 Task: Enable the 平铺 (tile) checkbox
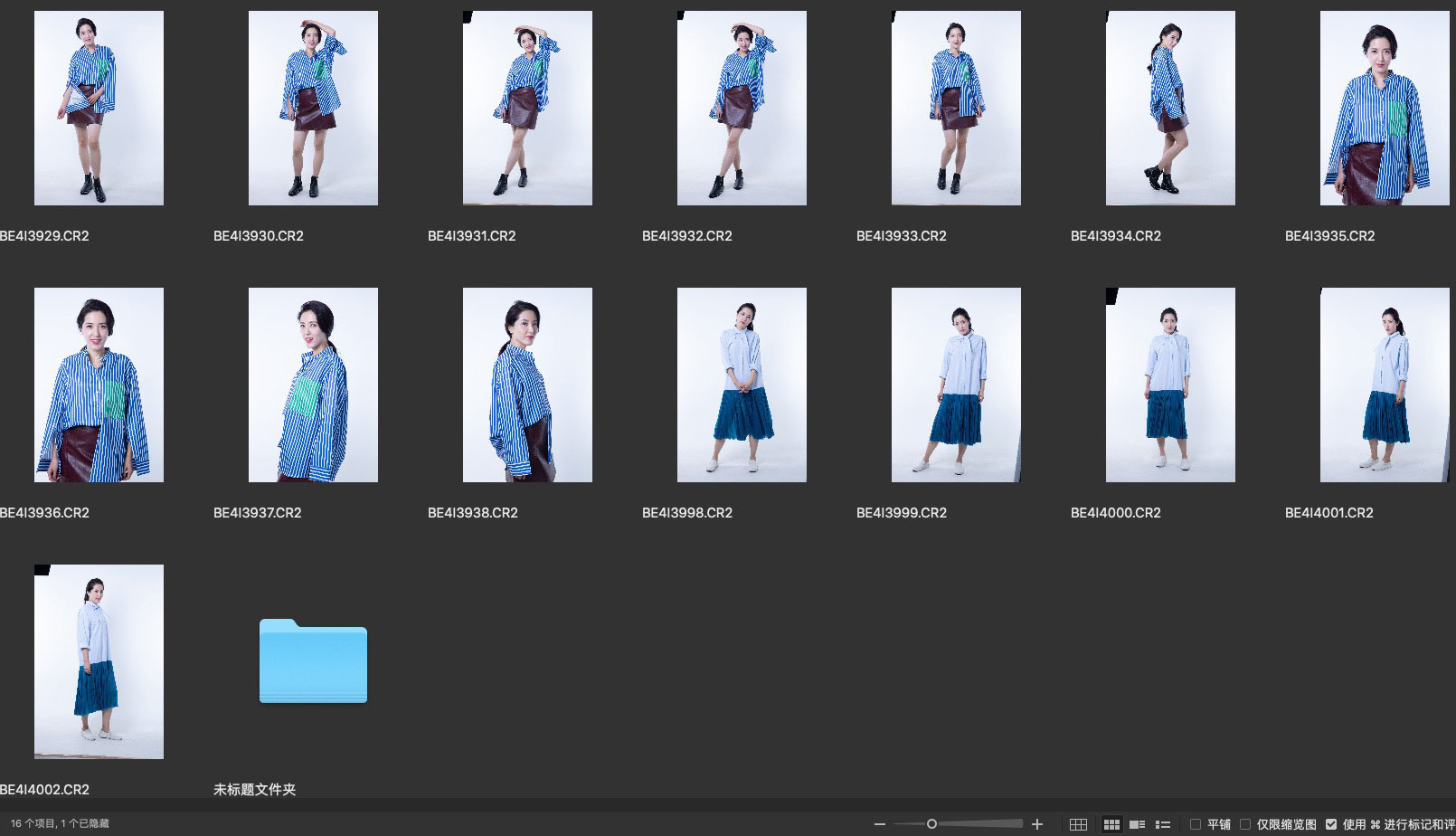click(1196, 824)
